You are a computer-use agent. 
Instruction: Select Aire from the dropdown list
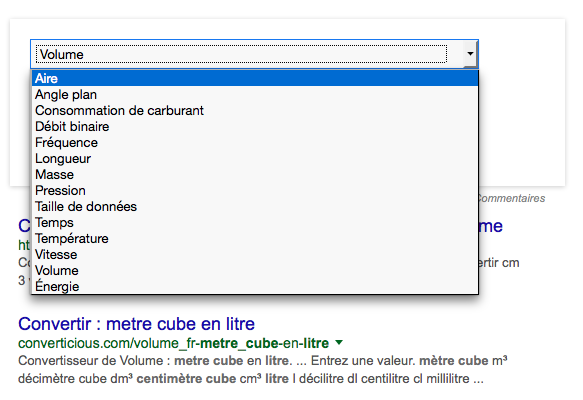[255, 78]
